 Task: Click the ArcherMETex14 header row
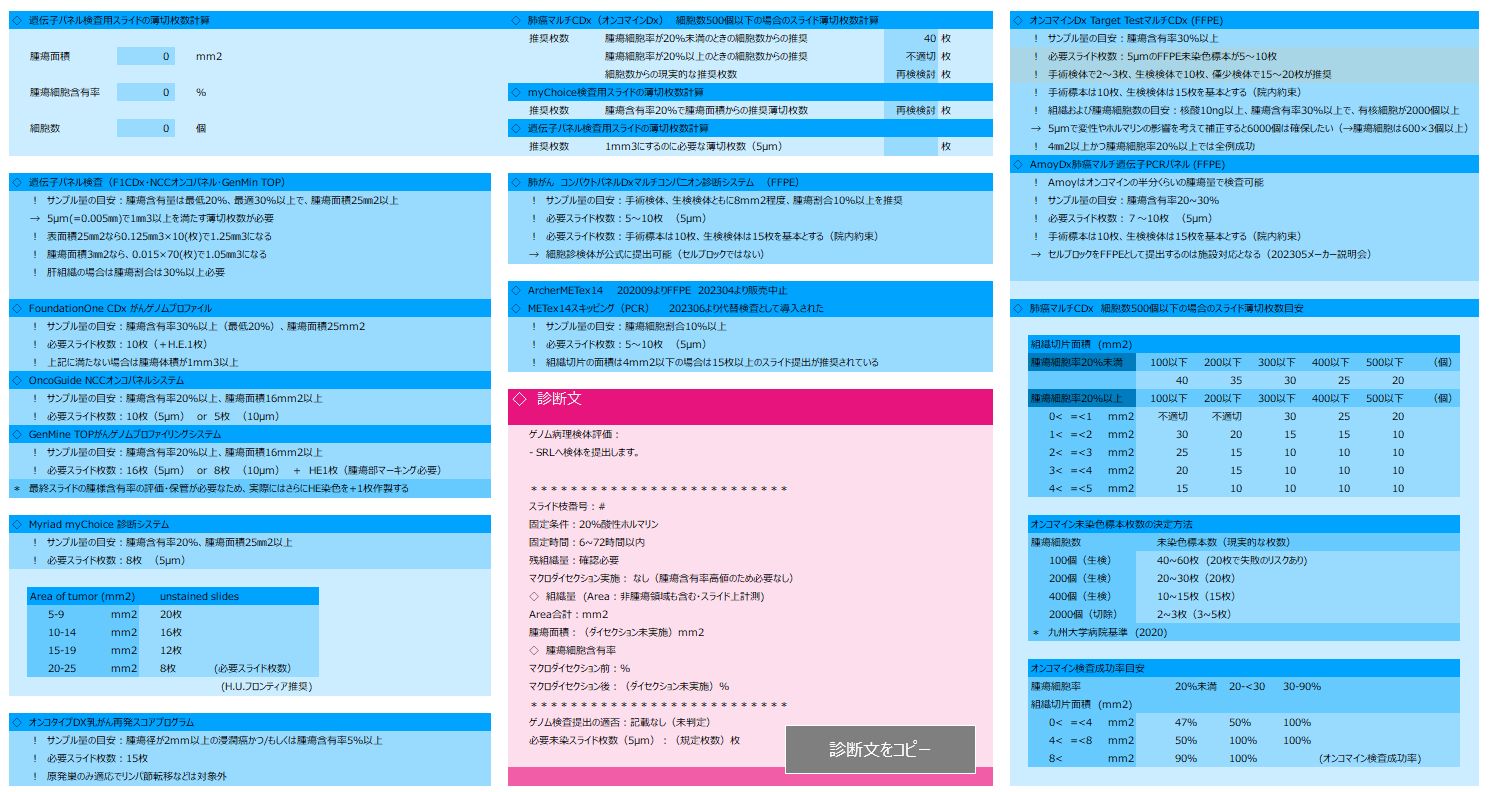point(750,290)
